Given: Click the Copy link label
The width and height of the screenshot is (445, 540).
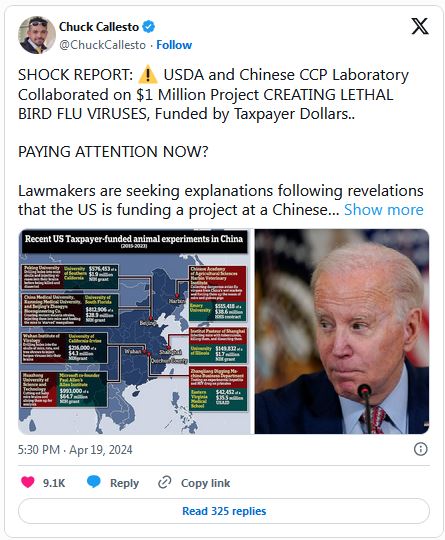Looking at the screenshot, I should coord(205,483).
